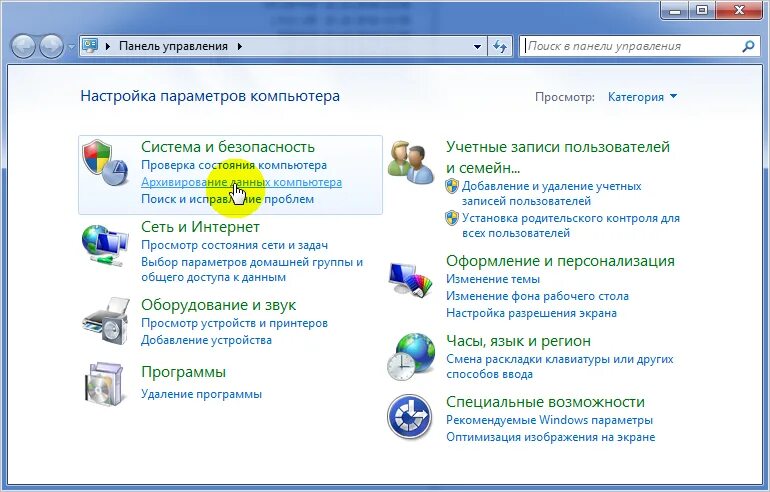Minimize the Control Panel window
Viewport: 770px width, 492px height.
[675, 9]
